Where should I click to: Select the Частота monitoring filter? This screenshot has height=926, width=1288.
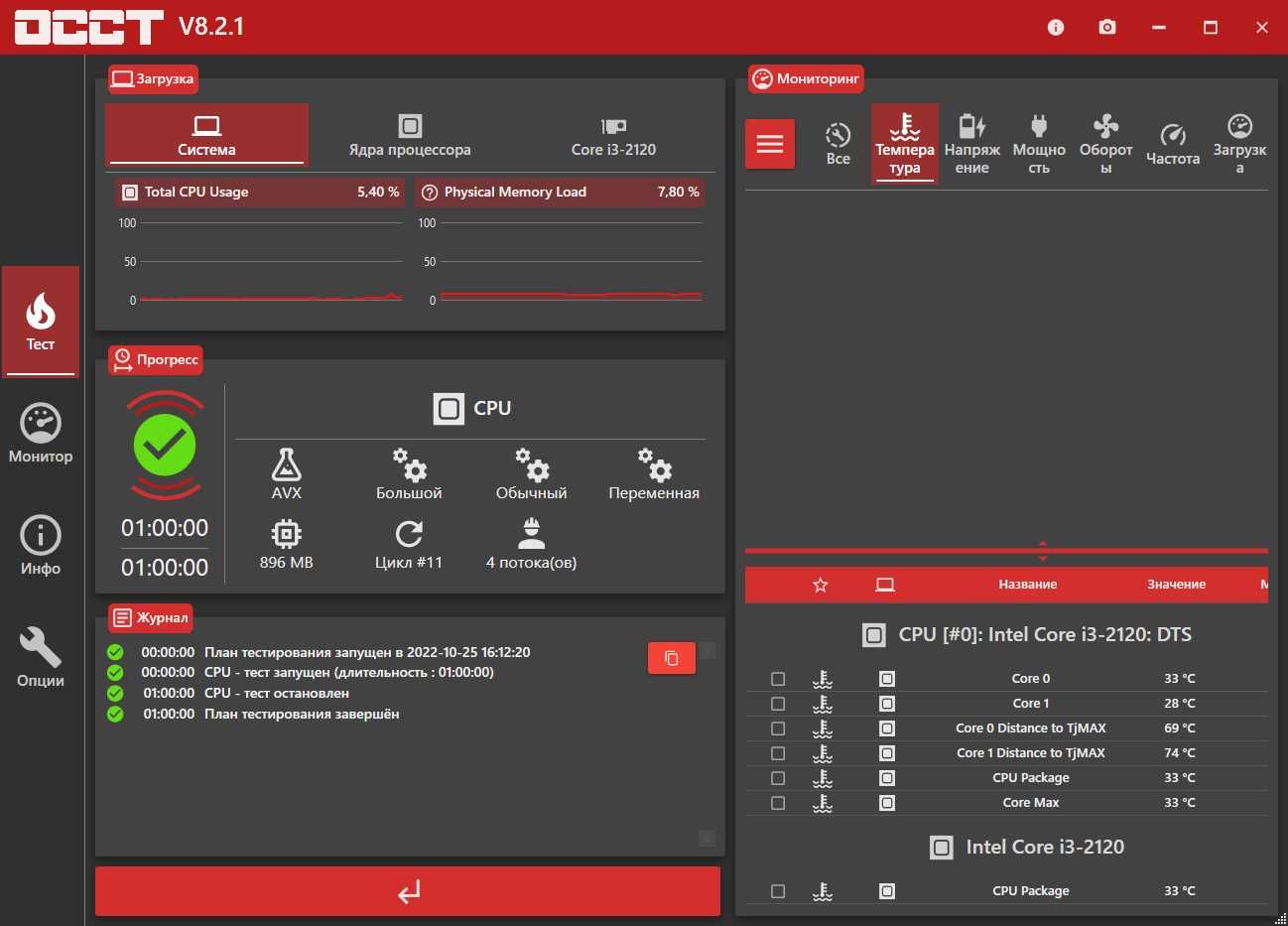click(x=1173, y=144)
